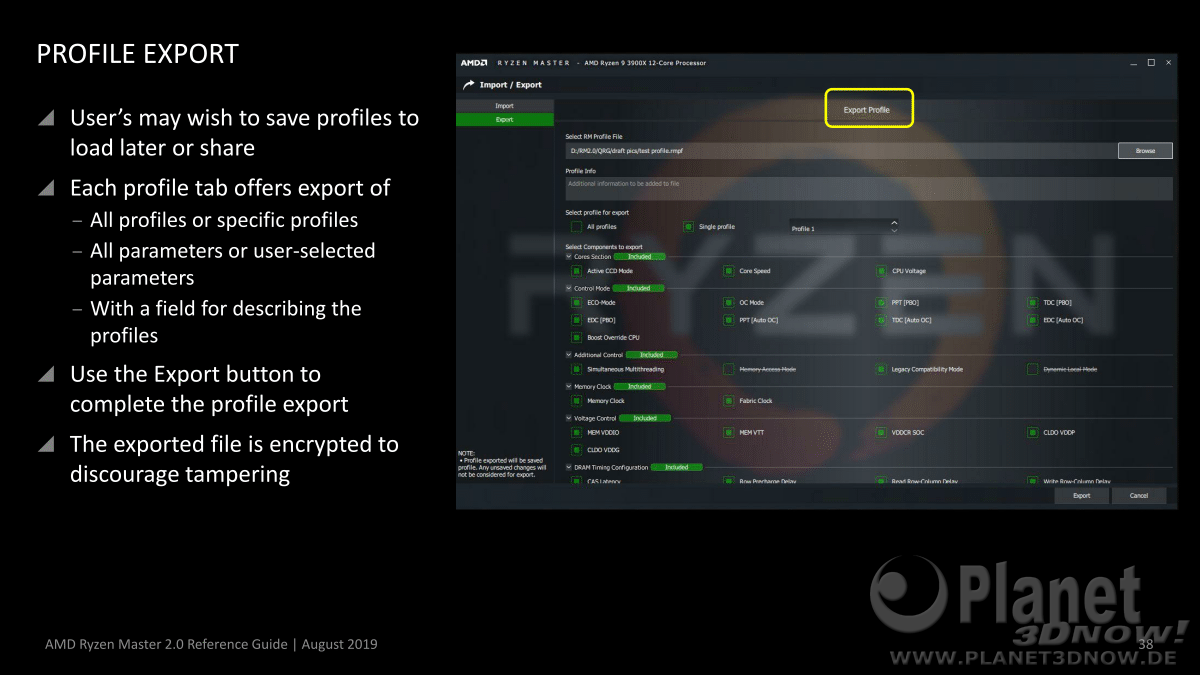
Task: Click the 'Export Profile' heading text
Action: click(866, 110)
